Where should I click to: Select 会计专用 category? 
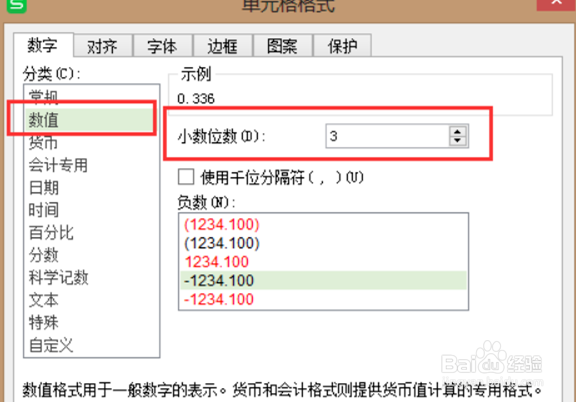pos(91,165)
